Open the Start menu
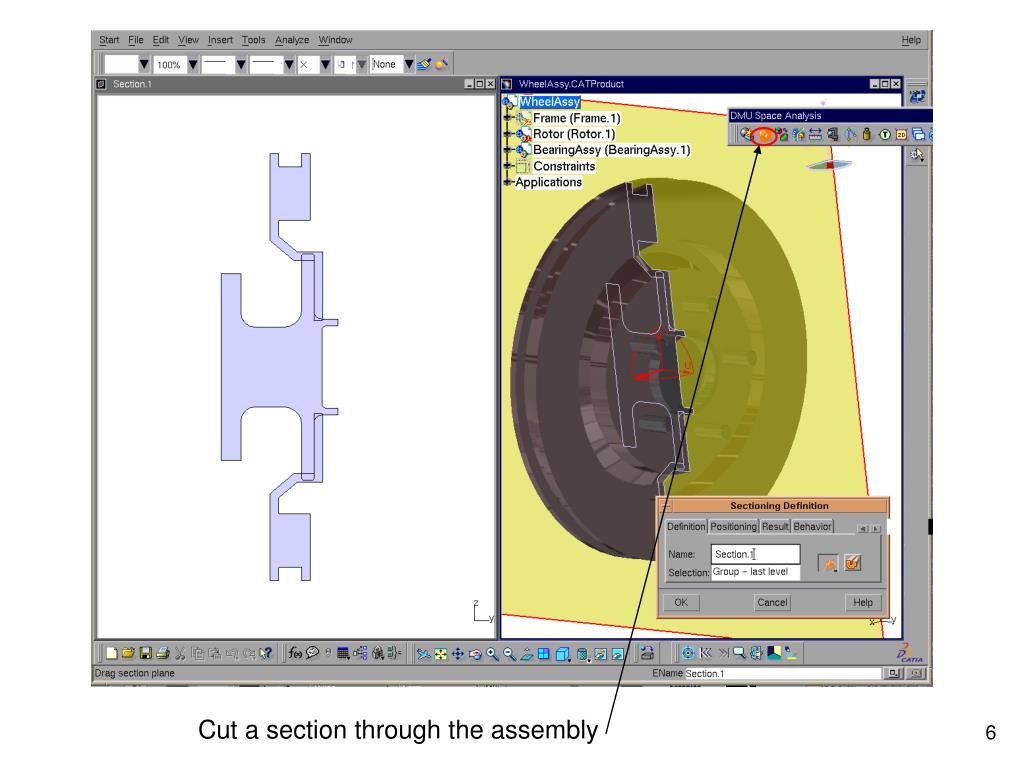1024x768 pixels. click(x=109, y=40)
